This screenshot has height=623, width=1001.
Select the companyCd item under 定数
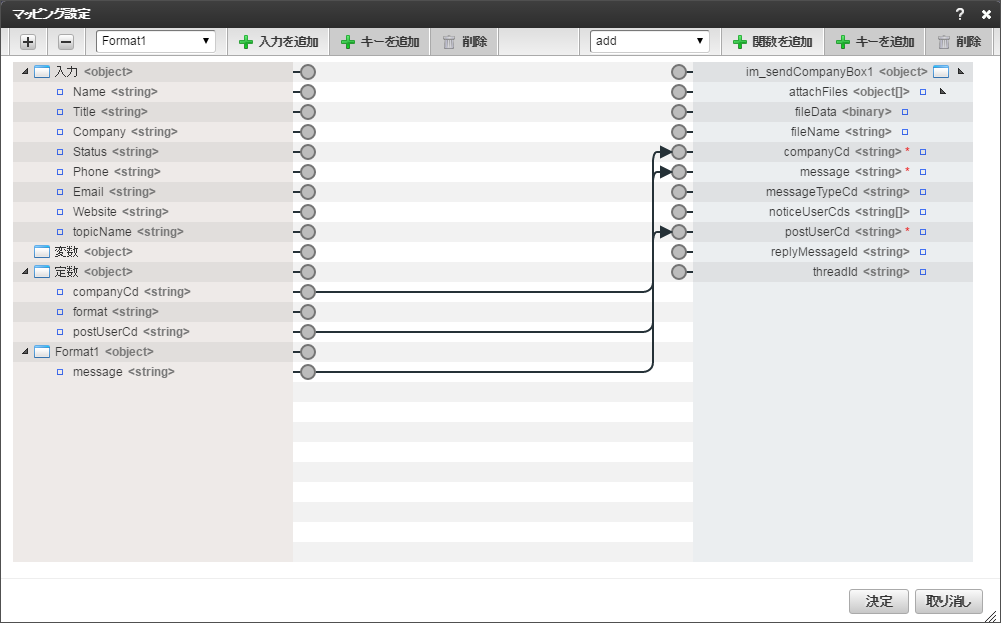tap(113, 291)
